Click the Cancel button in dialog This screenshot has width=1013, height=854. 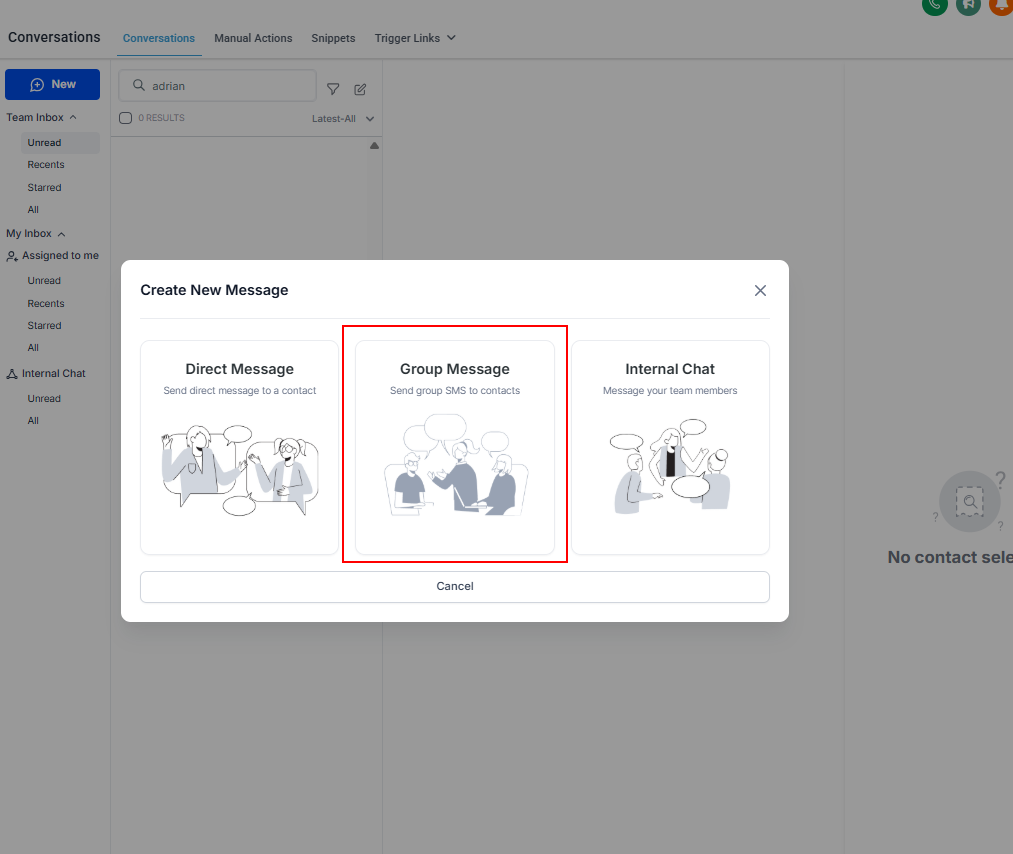(455, 587)
